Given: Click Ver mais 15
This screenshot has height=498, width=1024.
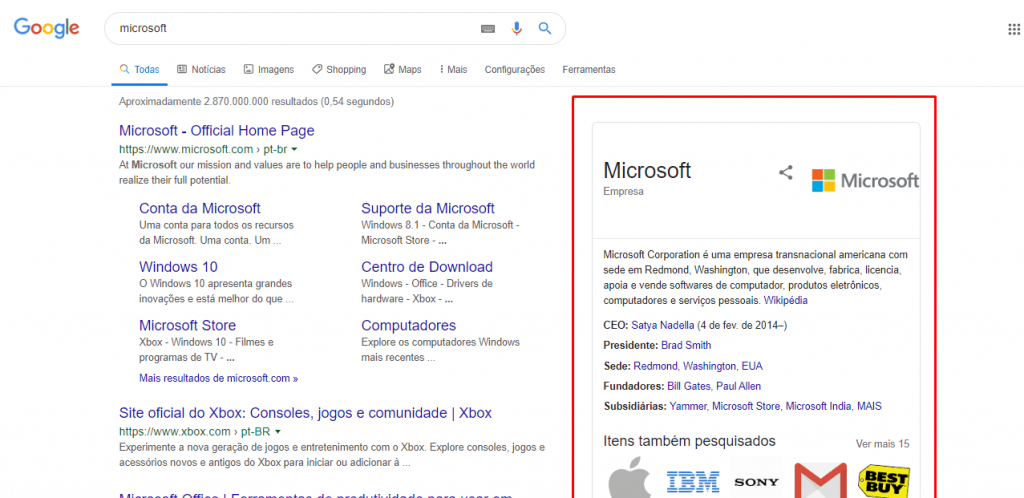Looking at the screenshot, I should point(882,444).
